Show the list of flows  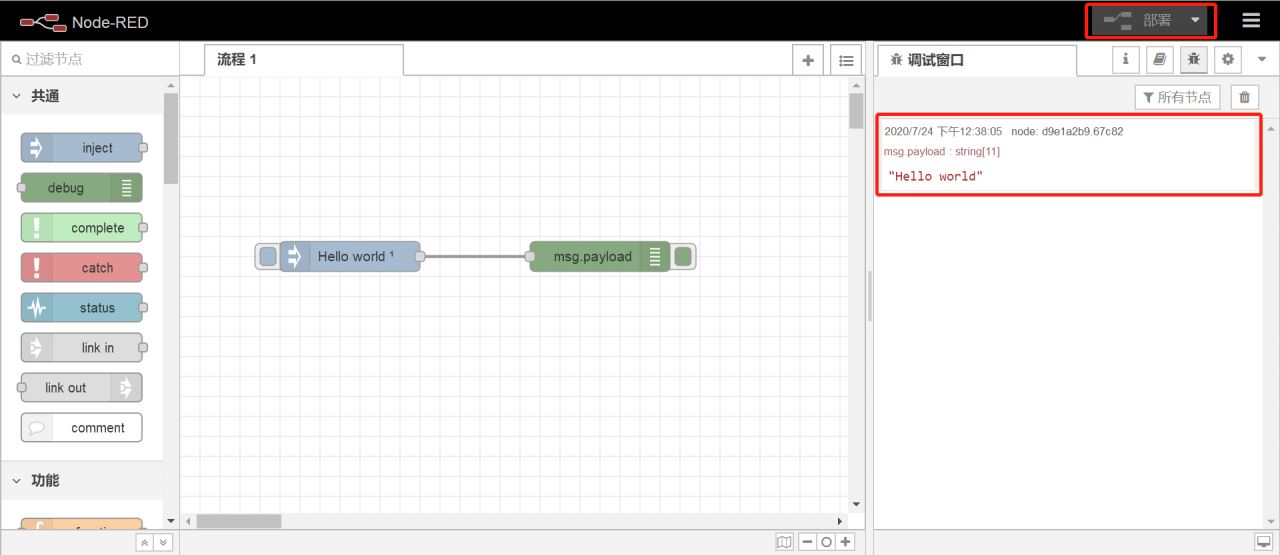(x=846, y=60)
